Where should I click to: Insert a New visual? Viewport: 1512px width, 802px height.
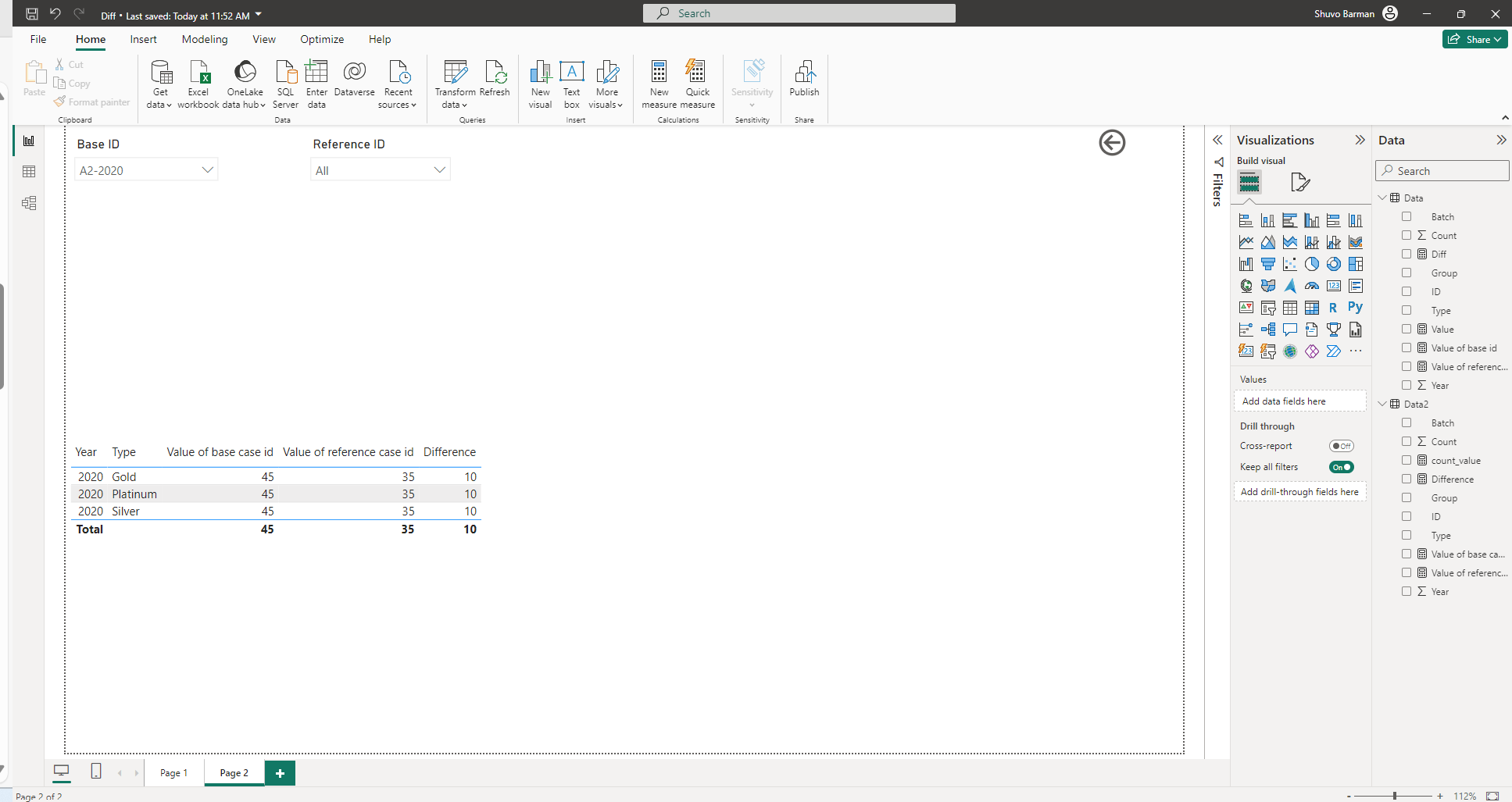tap(540, 84)
